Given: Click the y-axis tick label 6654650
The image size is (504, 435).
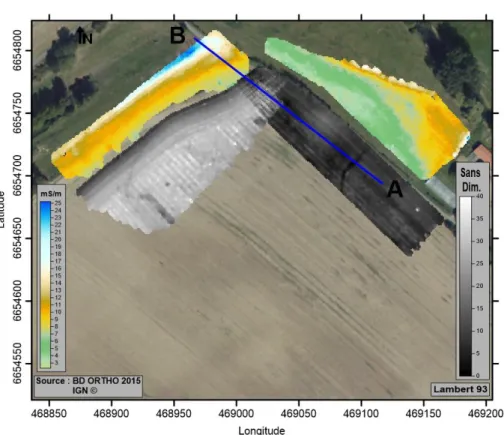Looking at the screenshot, I should tap(17, 238).
